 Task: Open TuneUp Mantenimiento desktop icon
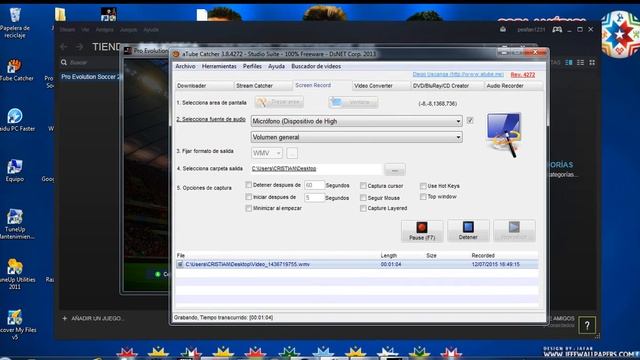coord(15,224)
